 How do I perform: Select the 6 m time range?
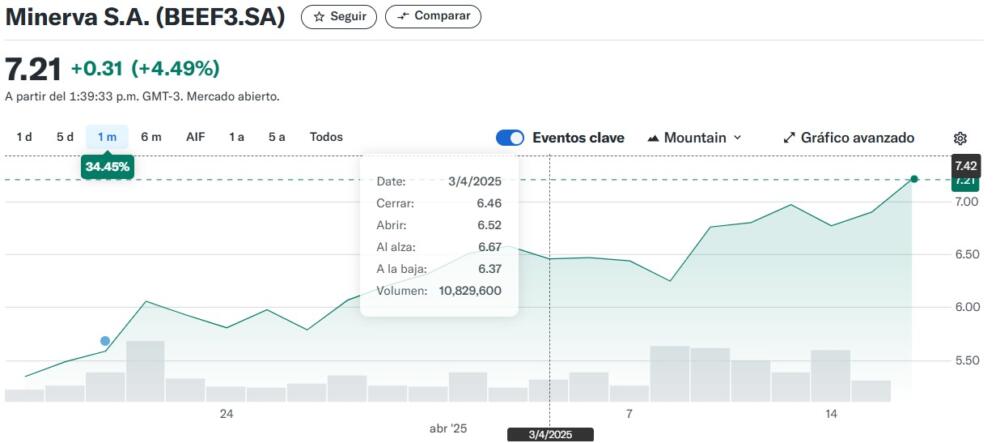[151, 137]
